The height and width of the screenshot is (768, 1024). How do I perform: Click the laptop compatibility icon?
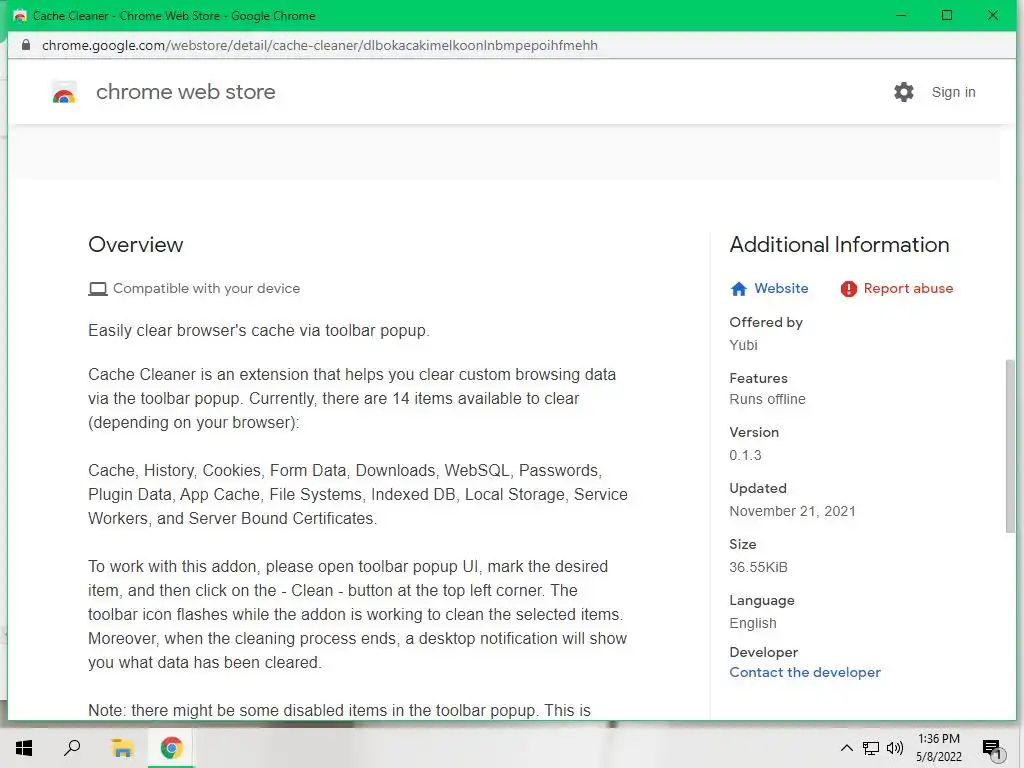tap(98, 289)
